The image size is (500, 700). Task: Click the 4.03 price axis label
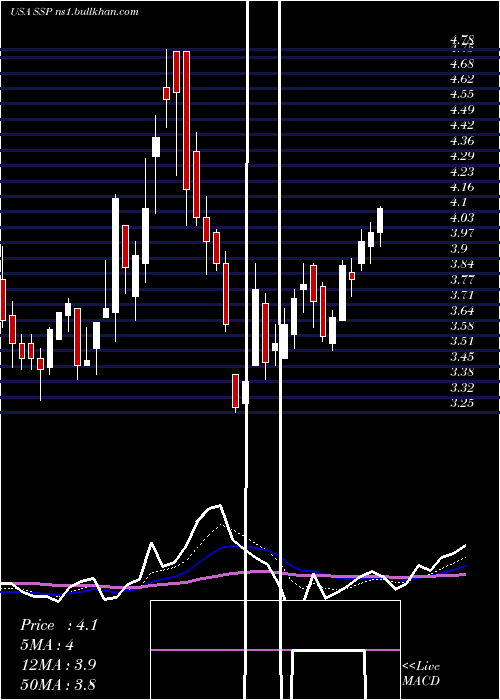[x=462, y=217]
